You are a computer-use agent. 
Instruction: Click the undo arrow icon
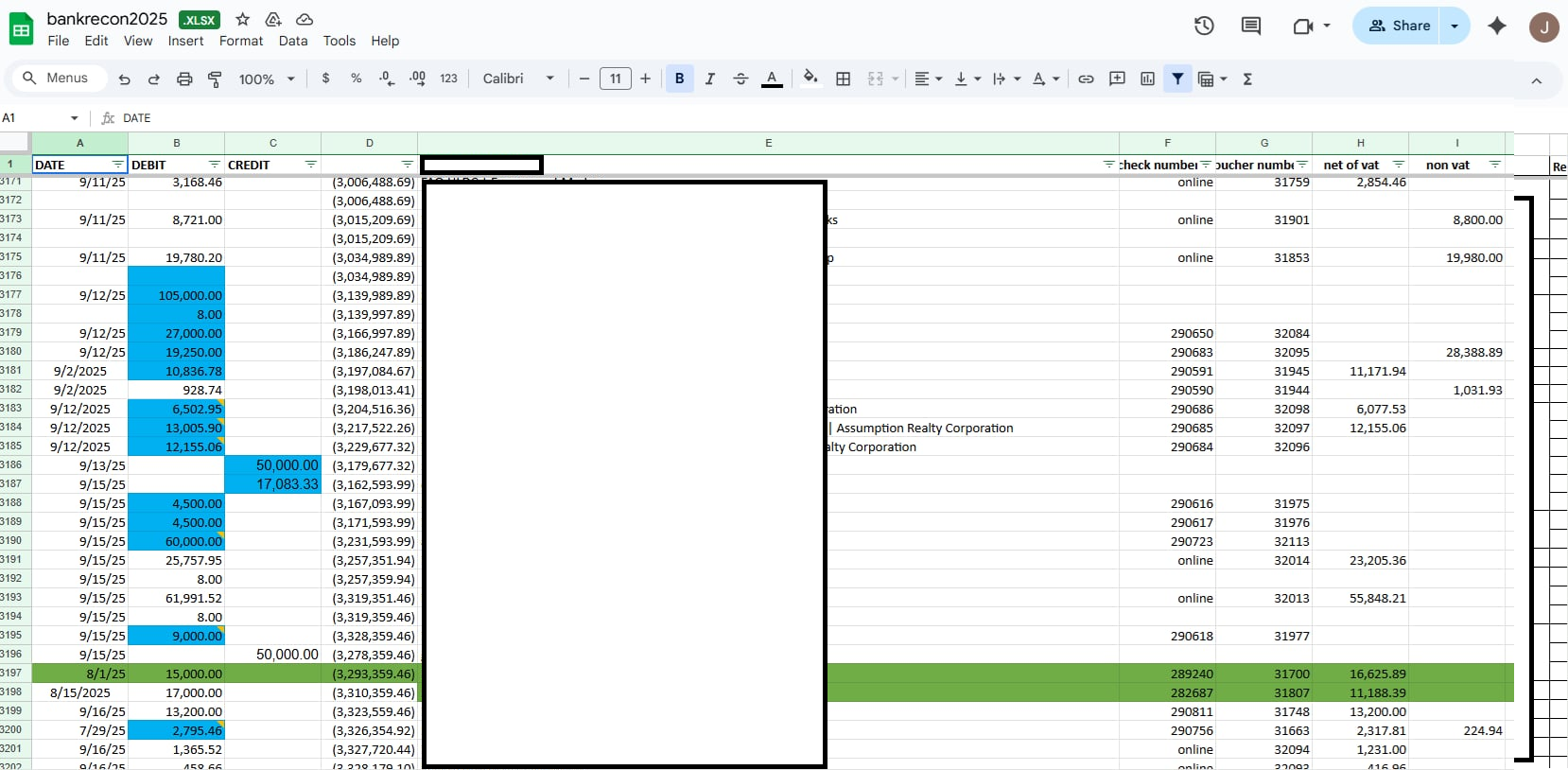(x=124, y=79)
